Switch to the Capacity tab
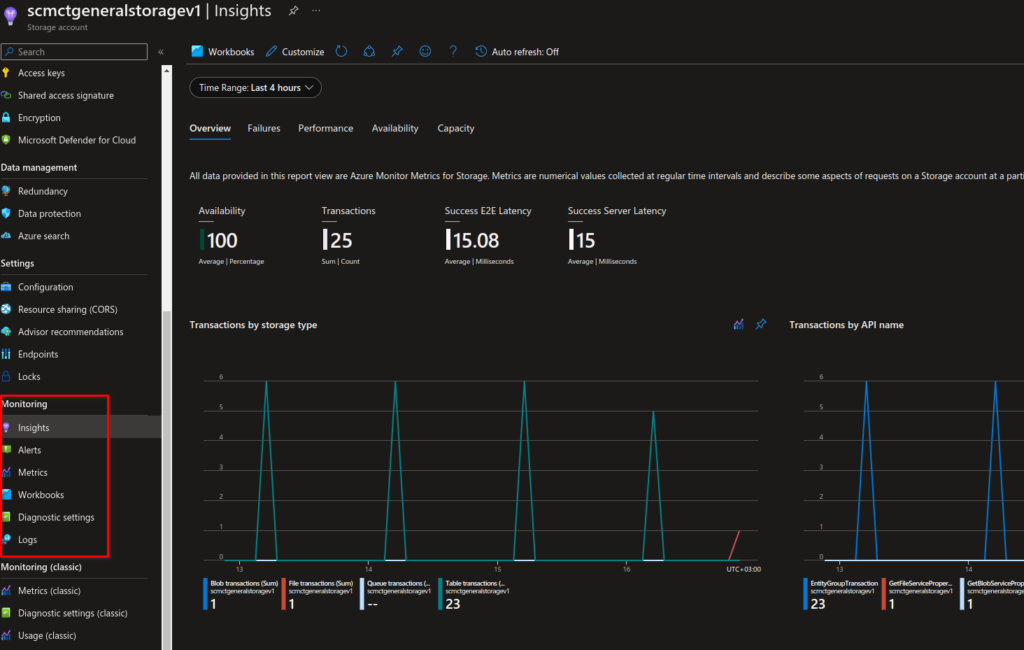 (x=456, y=128)
